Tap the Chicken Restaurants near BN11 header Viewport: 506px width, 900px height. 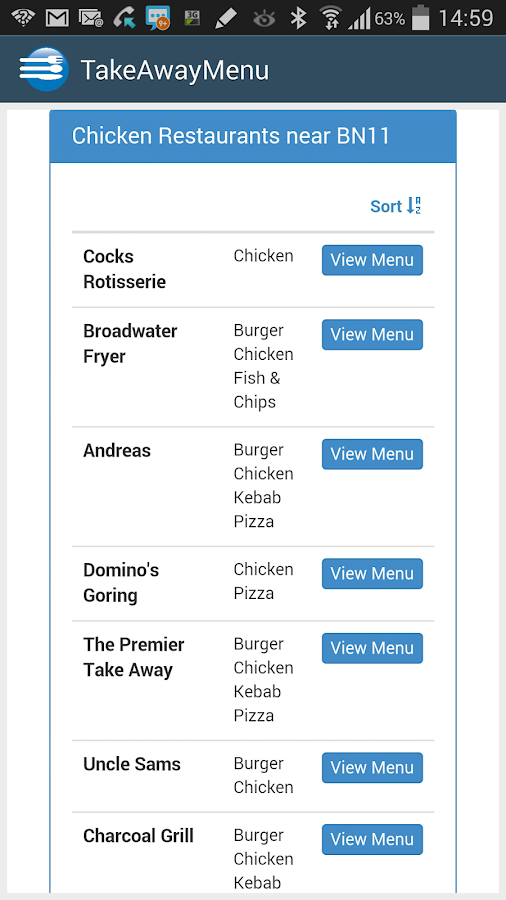[253, 136]
